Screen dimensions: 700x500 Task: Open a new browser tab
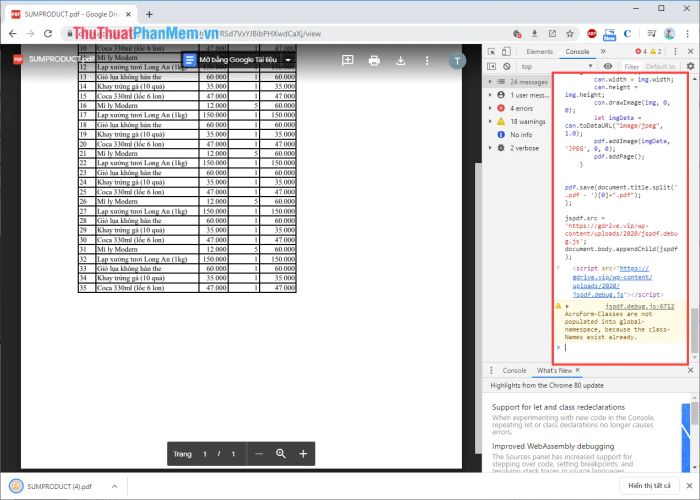point(149,14)
